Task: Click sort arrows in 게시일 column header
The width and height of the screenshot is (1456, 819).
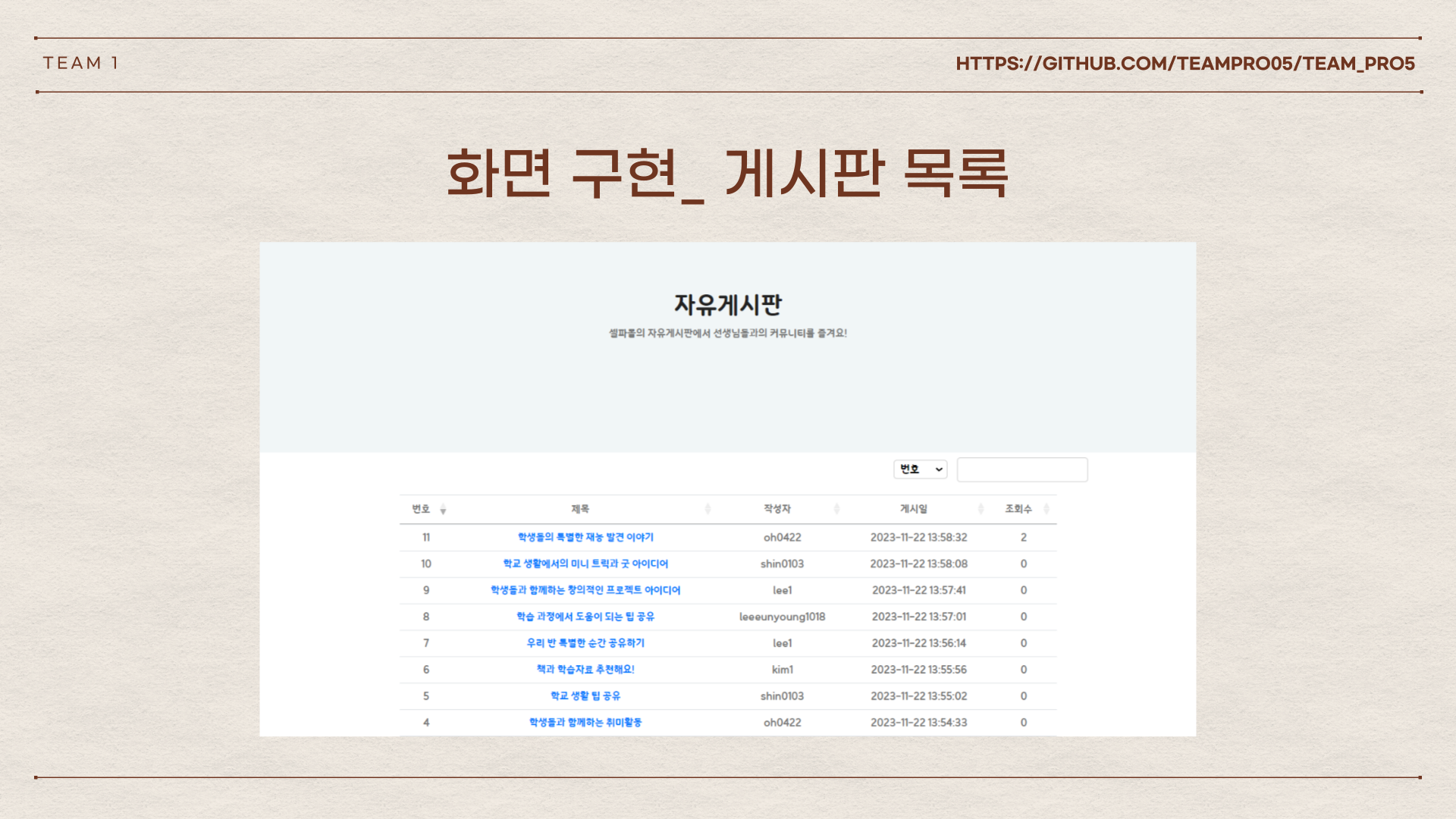Action: tap(981, 509)
